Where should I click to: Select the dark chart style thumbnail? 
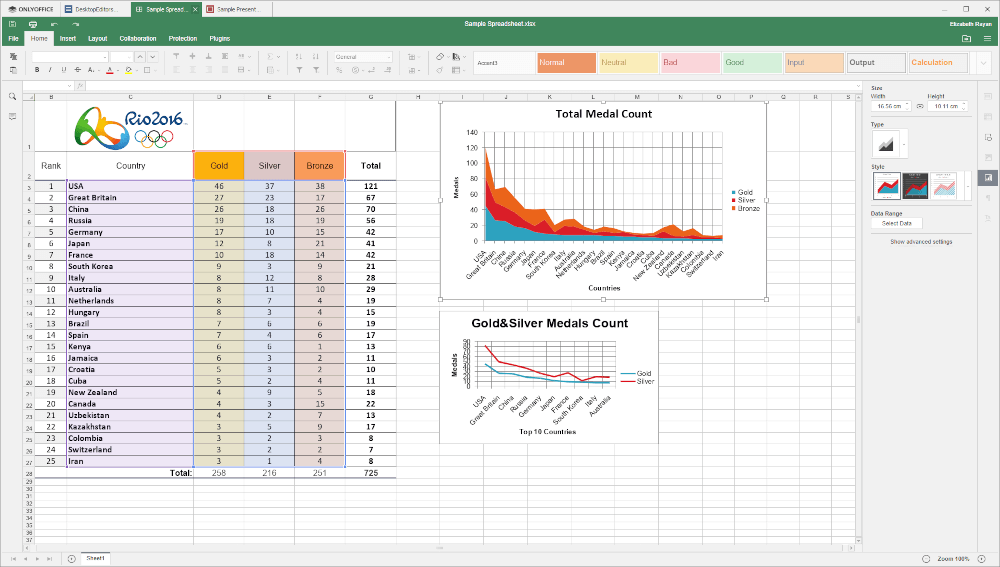click(915, 186)
